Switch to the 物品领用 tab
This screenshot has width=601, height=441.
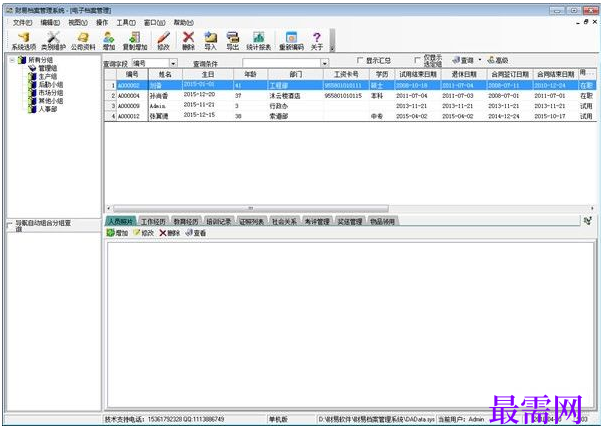point(383,221)
